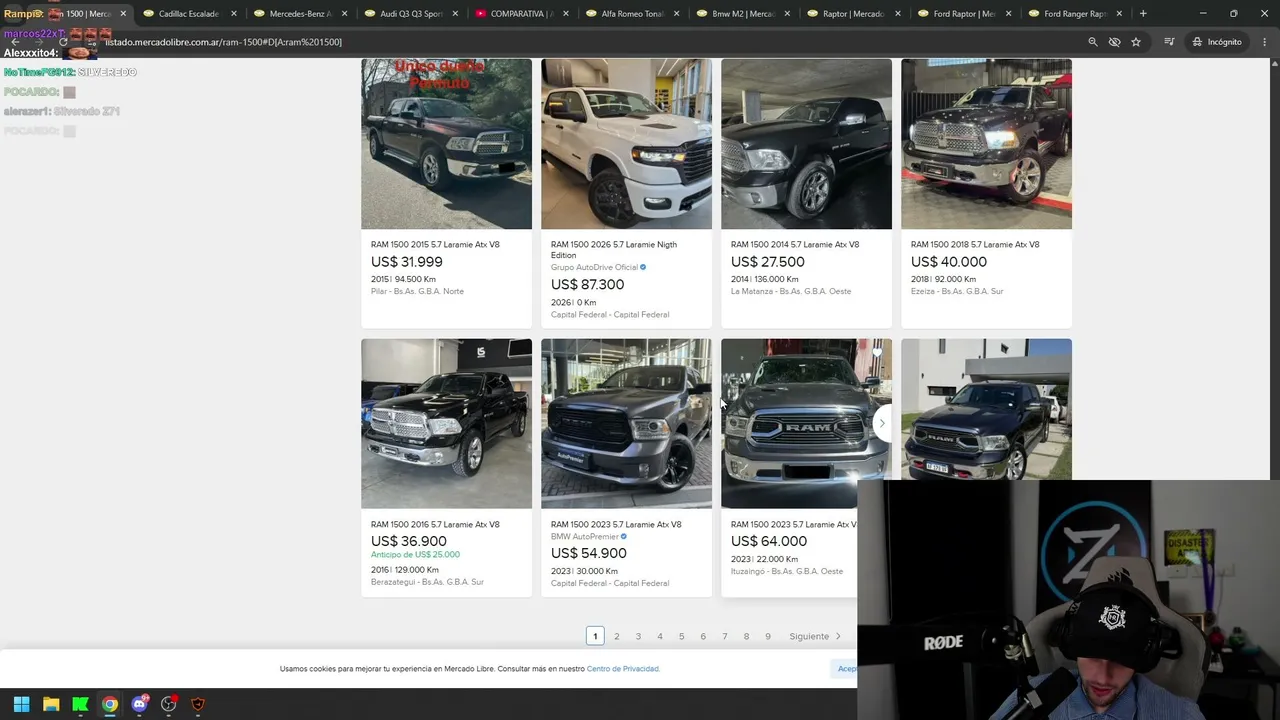Open the Windows Start menu
1280x720 pixels.
[x=21, y=704]
